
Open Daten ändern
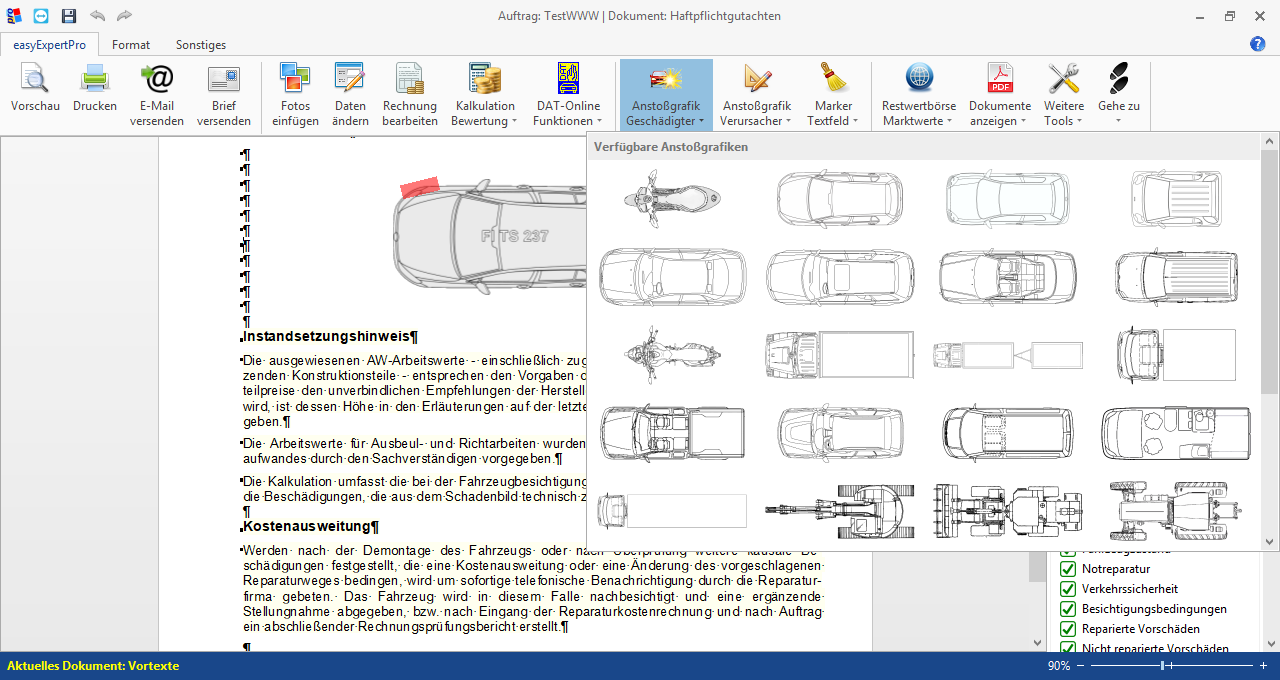coord(350,95)
